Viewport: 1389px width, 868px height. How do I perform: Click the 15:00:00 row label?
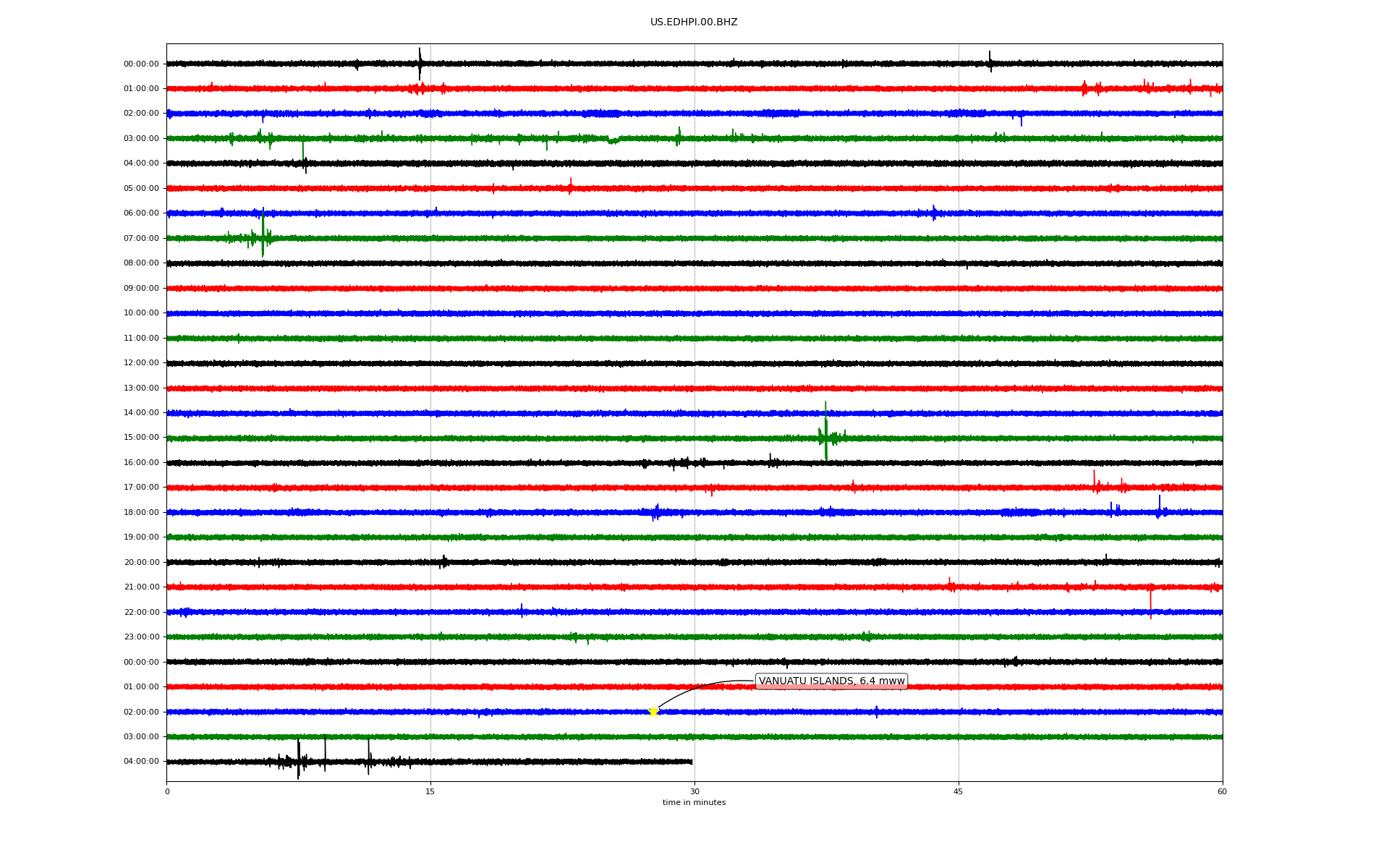click(141, 438)
